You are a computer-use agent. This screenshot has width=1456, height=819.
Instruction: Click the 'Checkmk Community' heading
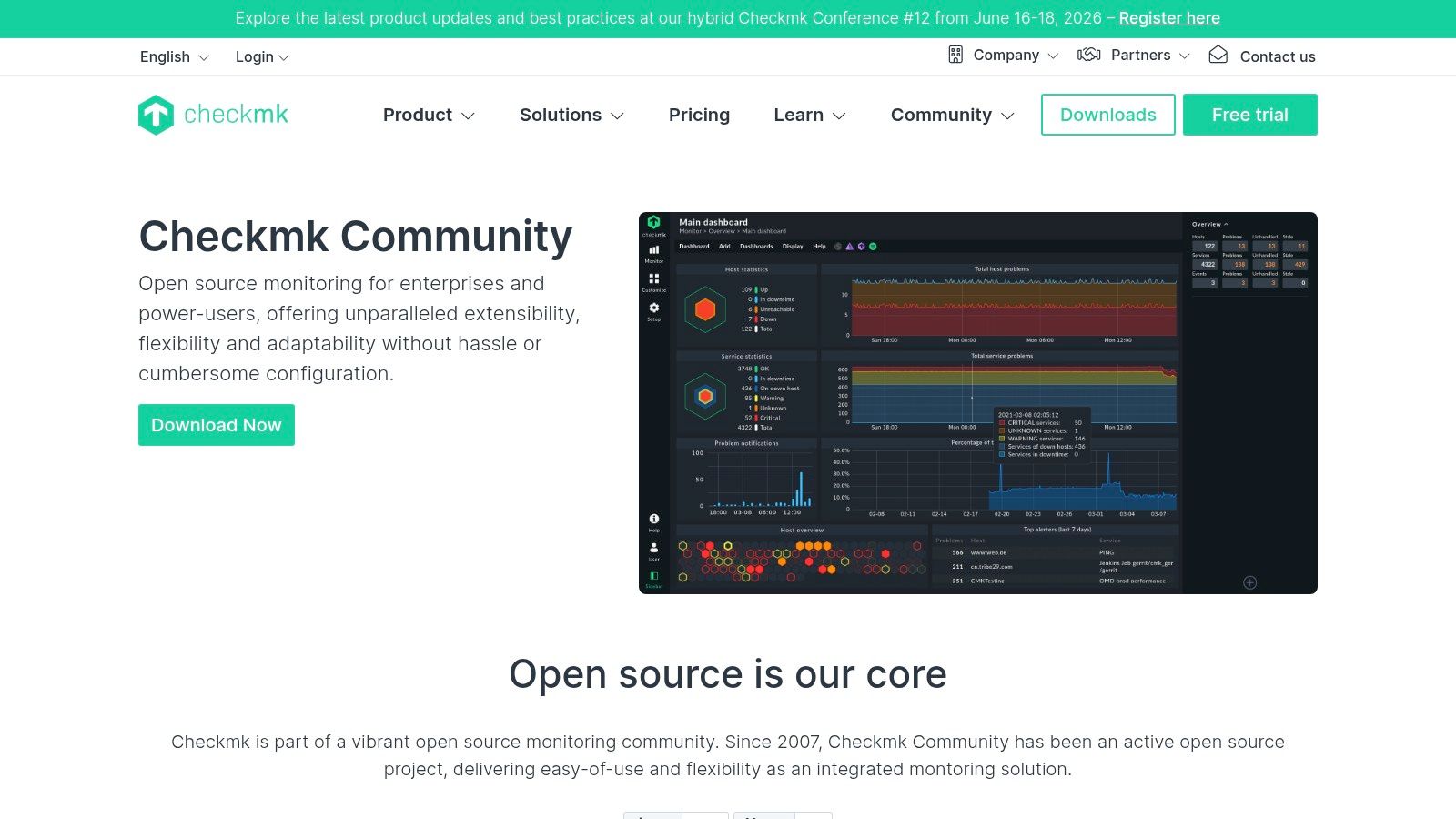pyautogui.click(x=356, y=237)
